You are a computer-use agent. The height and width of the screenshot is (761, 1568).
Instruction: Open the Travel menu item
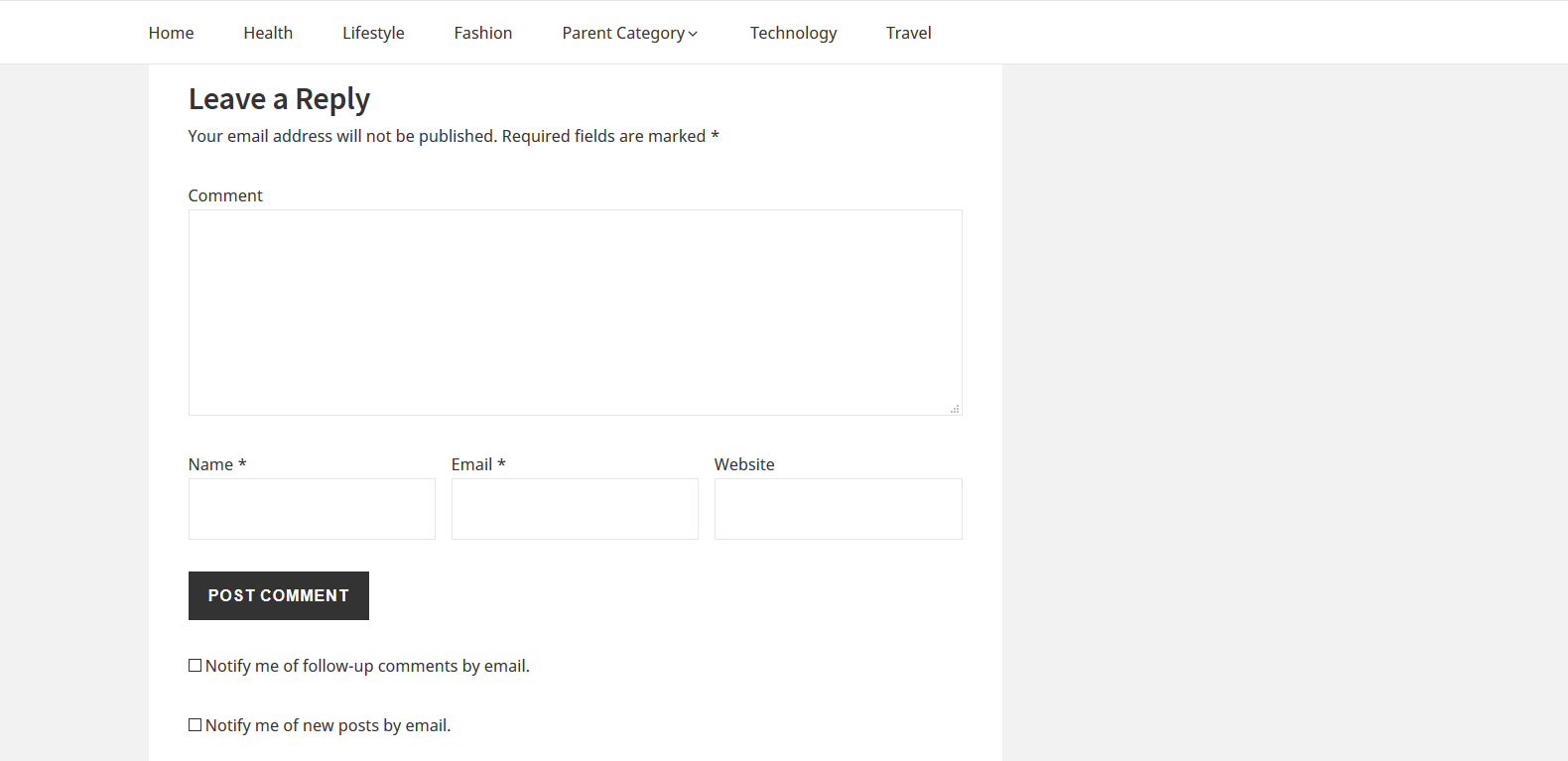coord(908,33)
